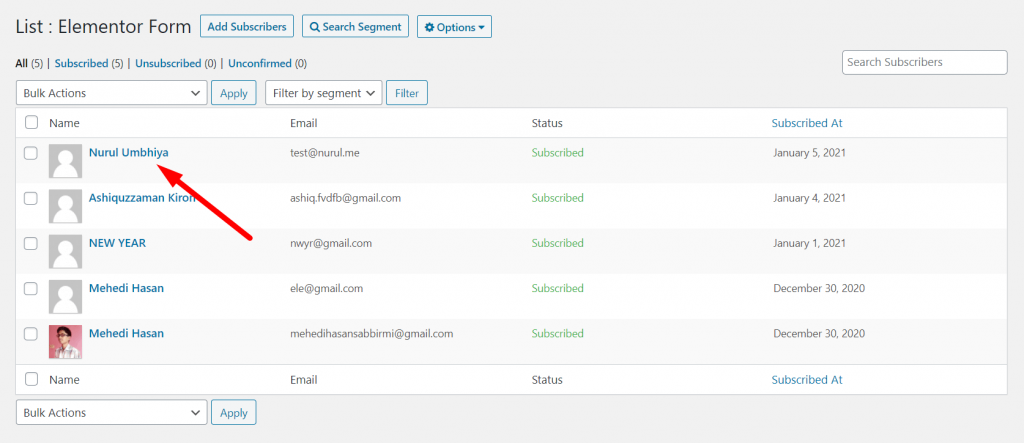Sort by the Subscribed At column header

click(807, 123)
